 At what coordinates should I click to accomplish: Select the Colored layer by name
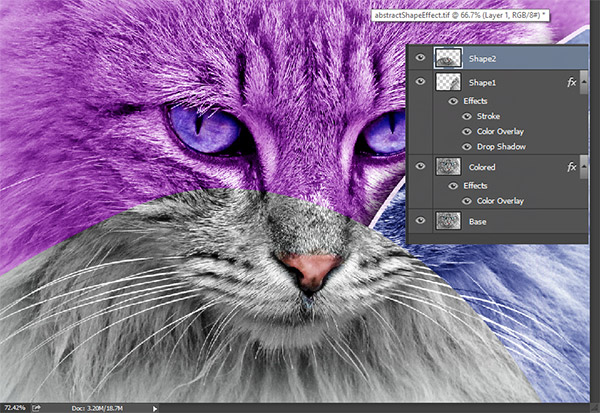[x=484, y=169]
